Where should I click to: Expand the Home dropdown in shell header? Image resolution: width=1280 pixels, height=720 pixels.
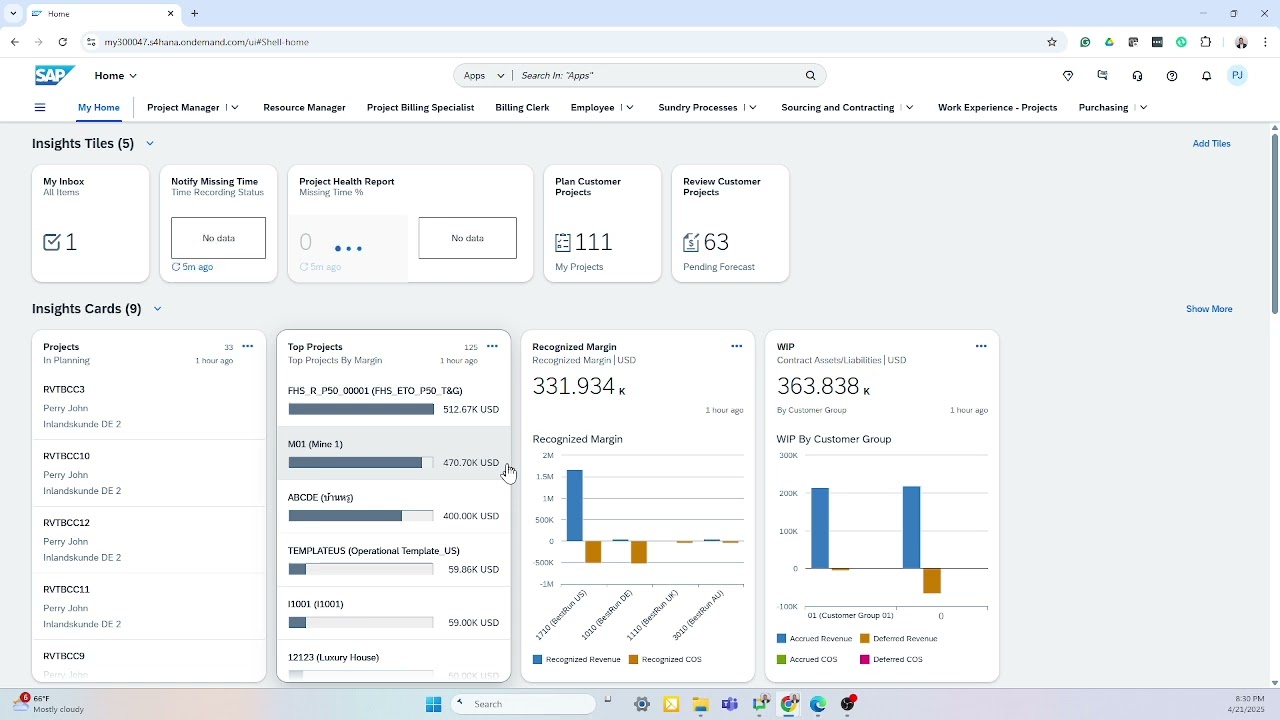[x=116, y=76]
